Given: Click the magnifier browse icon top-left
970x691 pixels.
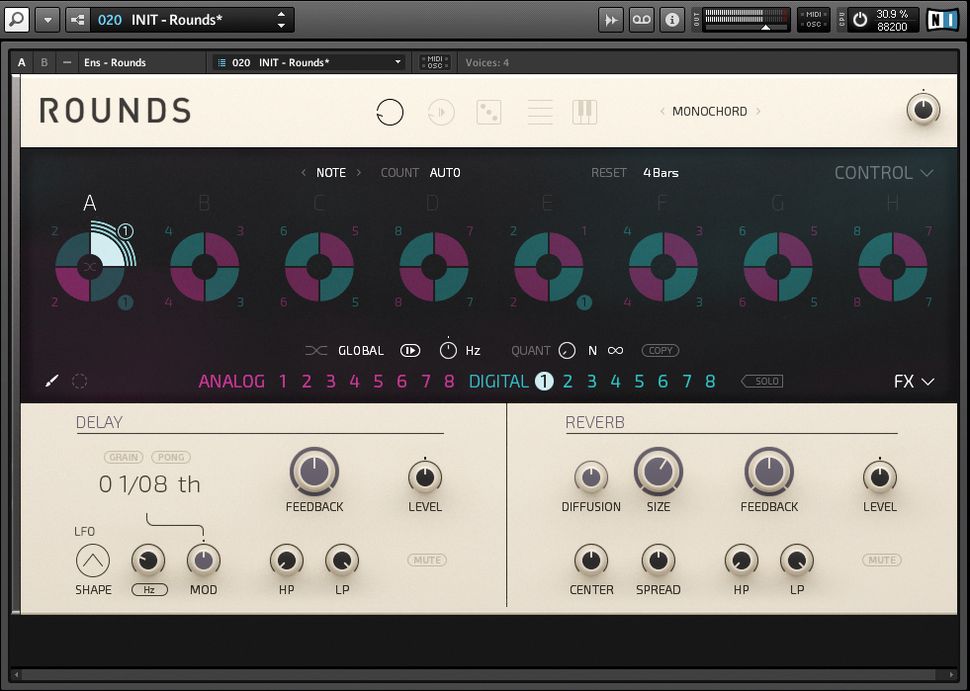Looking at the screenshot, I should 16,19.
